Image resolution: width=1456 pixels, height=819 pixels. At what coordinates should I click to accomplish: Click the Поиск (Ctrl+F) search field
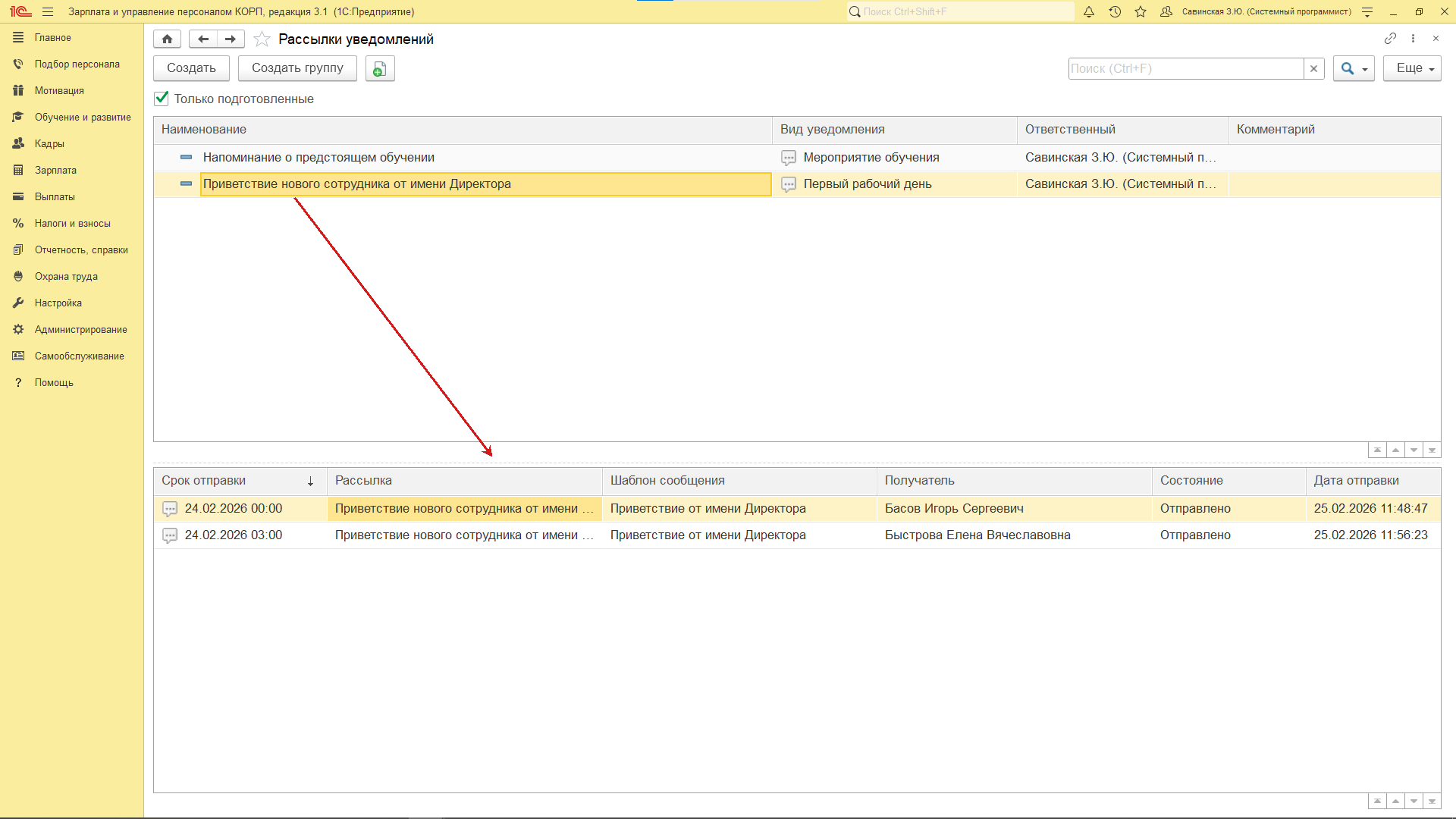1185,69
